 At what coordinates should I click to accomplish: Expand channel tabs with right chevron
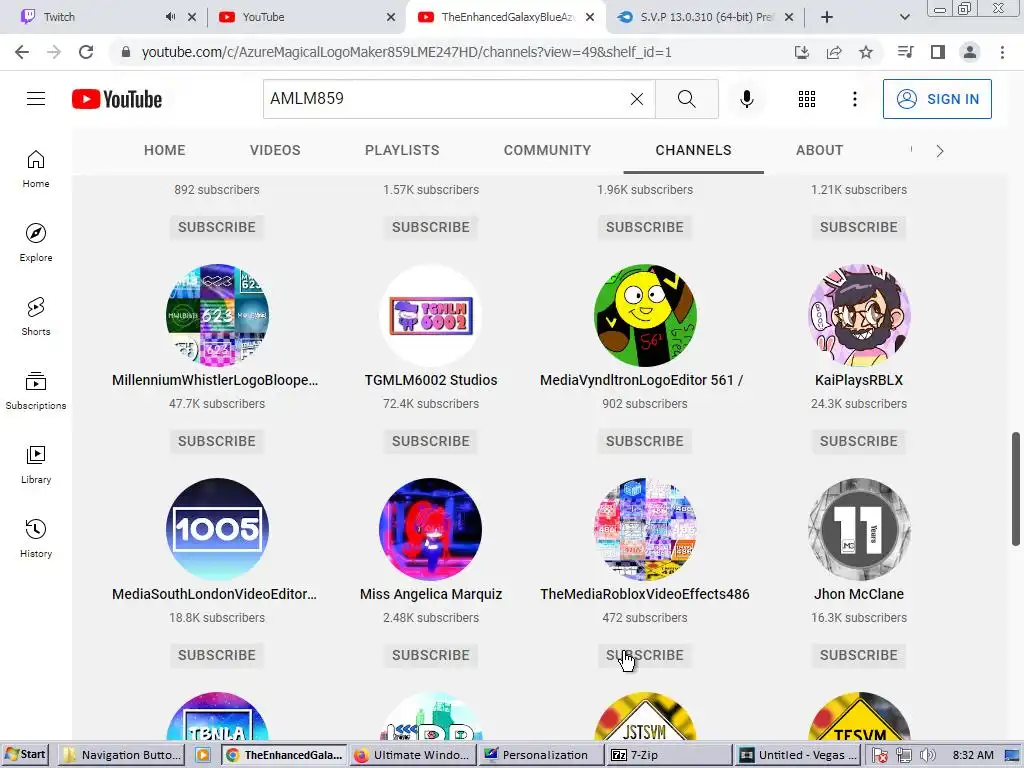coord(940,151)
